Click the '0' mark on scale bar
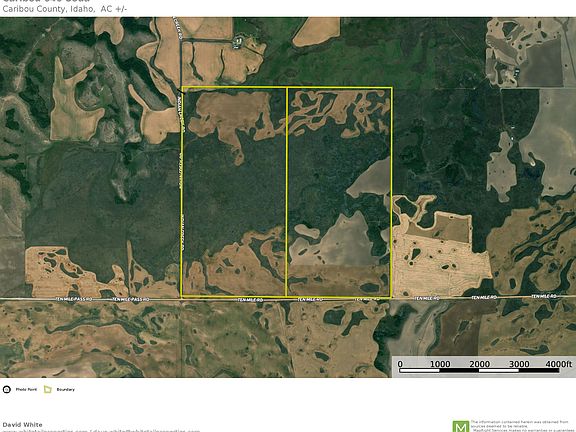This screenshot has width=576, height=432. pyautogui.click(x=400, y=364)
